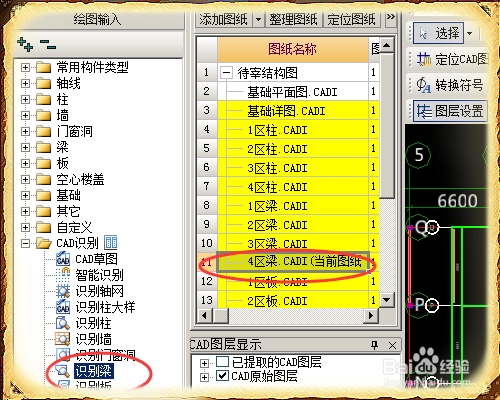Select the 2区梁.CADI drawing
This screenshot has width=500, height=400.
pos(293,225)
